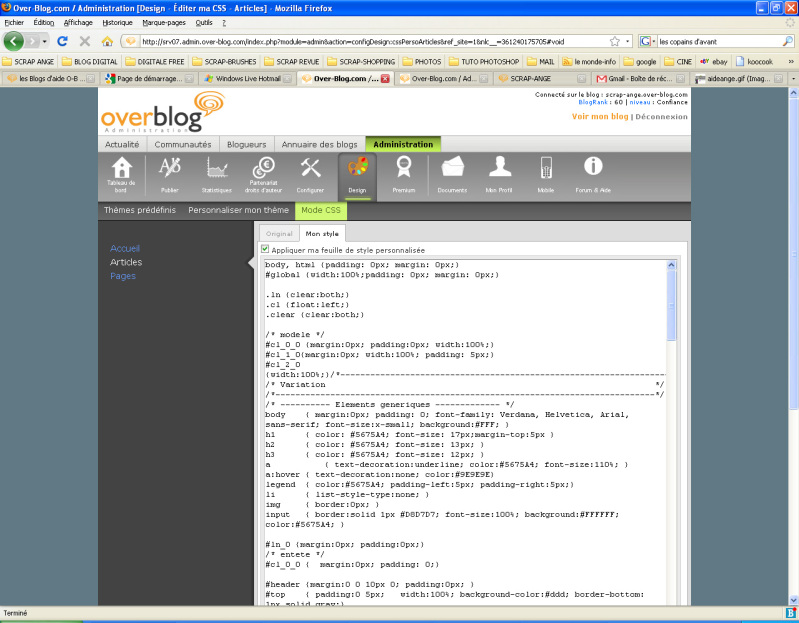Switch to the Mon style tab
The image size is (799, 623).
pyautogui.click(x=322, y=233)
